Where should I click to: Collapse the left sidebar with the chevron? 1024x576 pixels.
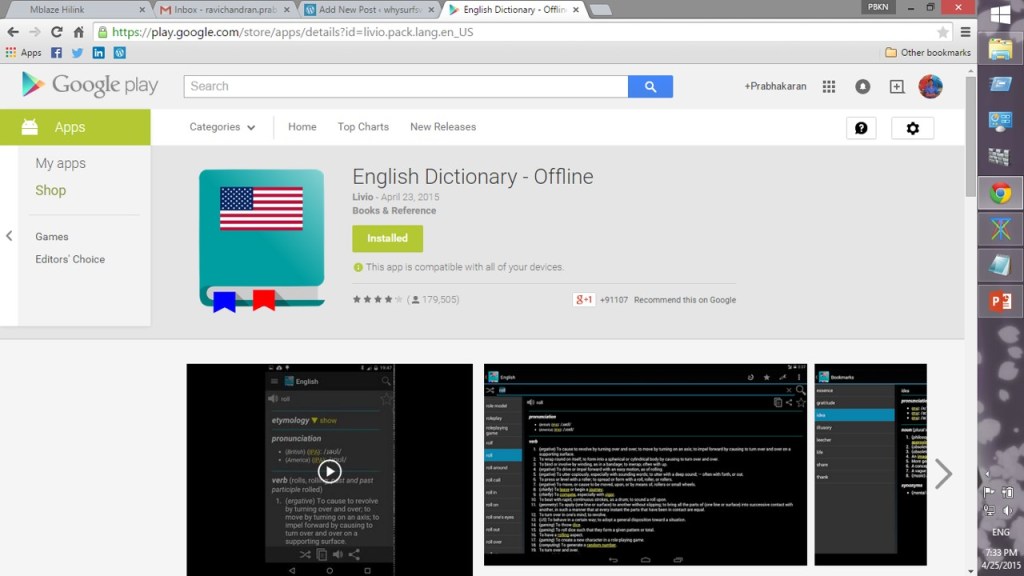coord(9,236)
